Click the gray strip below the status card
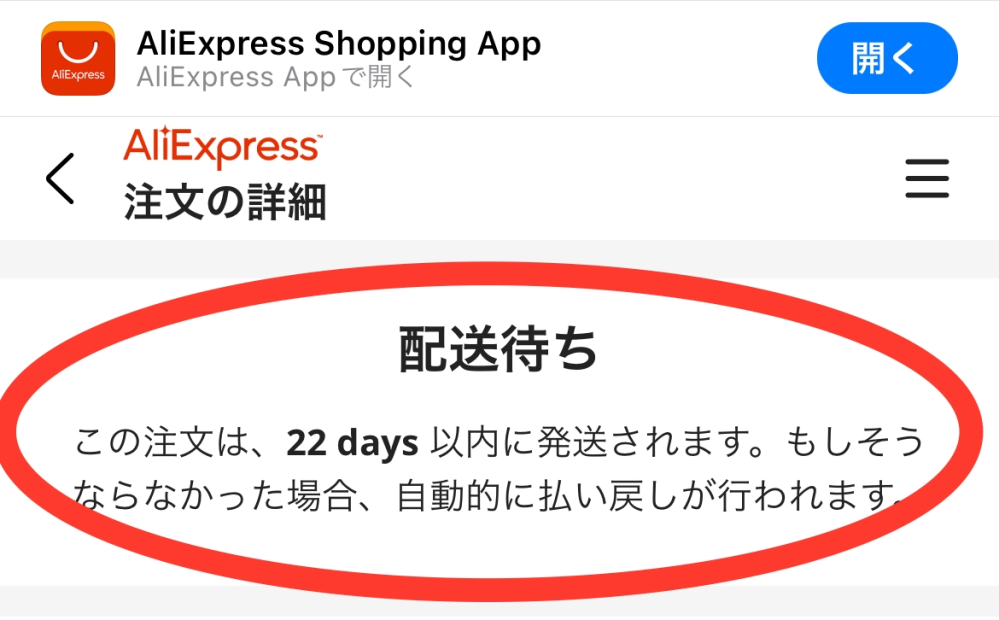 (x=500, y=602)
